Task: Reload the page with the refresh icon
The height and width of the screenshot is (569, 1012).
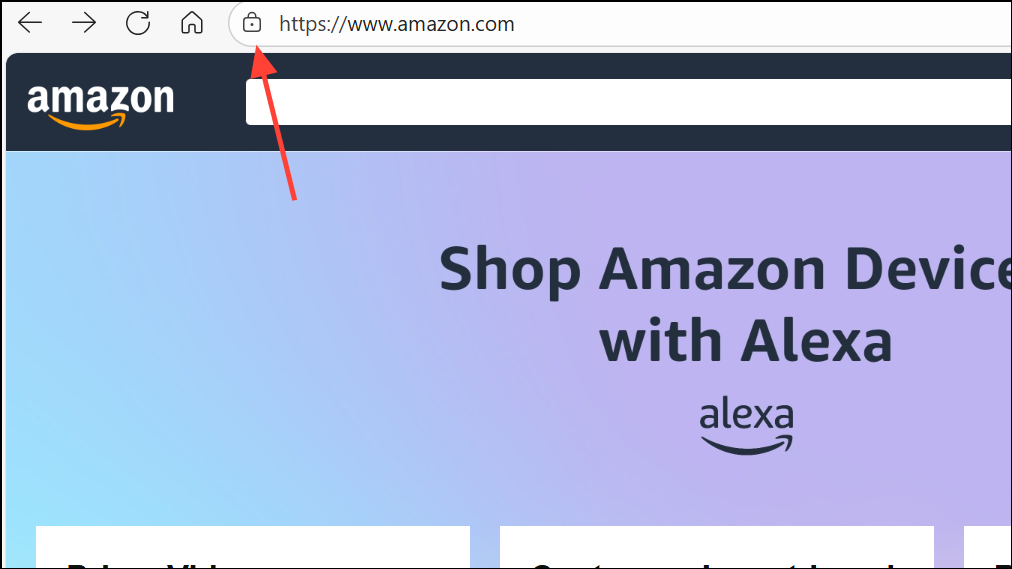Action: click(x=137, y=23)
